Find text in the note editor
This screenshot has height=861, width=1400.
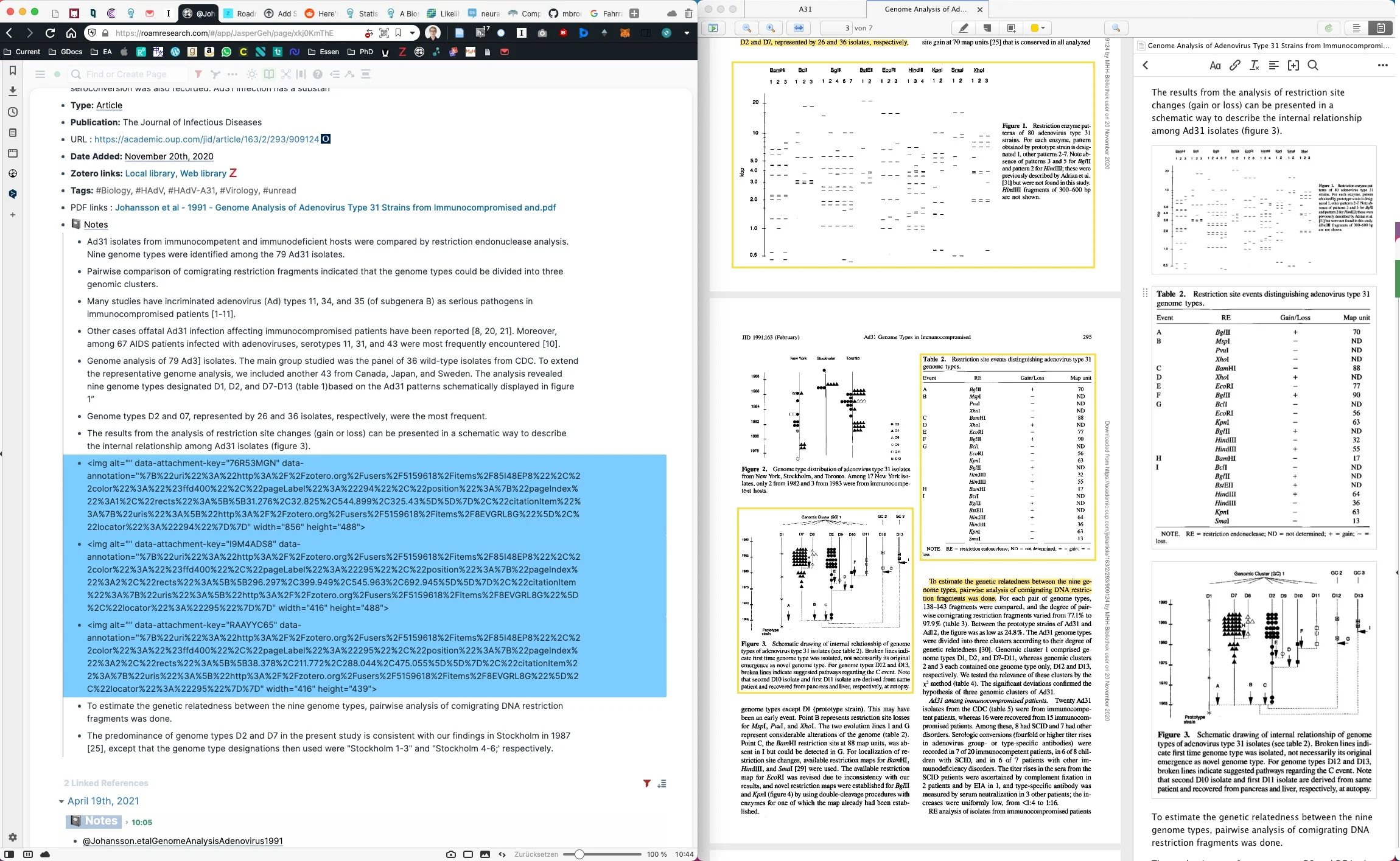coord(1313,65)
